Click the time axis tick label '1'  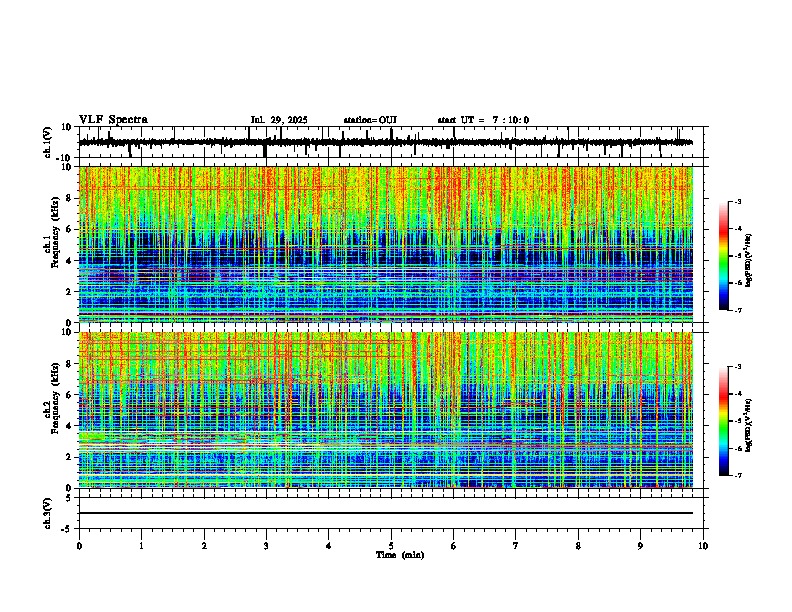tap(141, 546)
